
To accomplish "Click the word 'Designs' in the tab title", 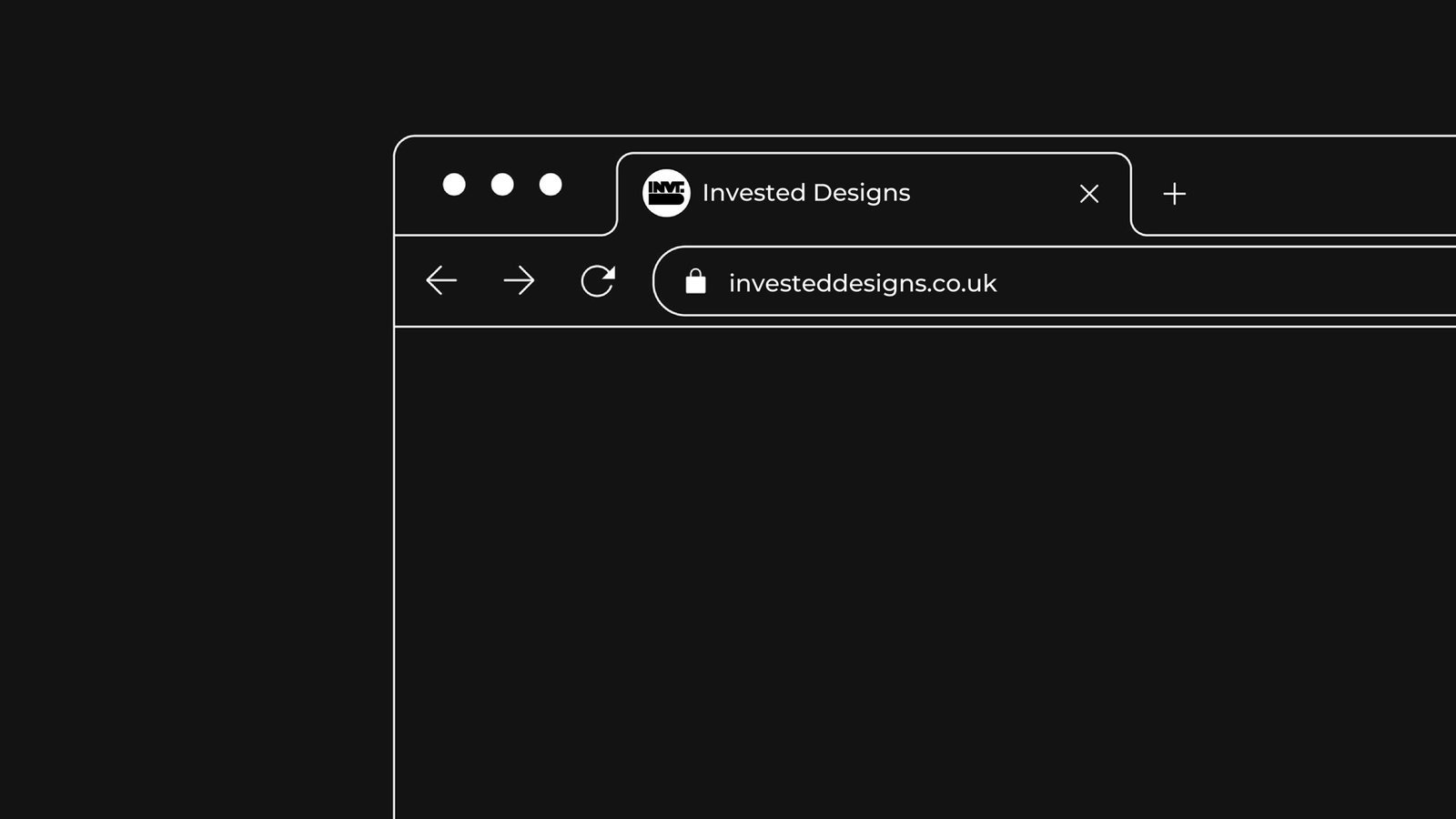I will pos(861,194).
